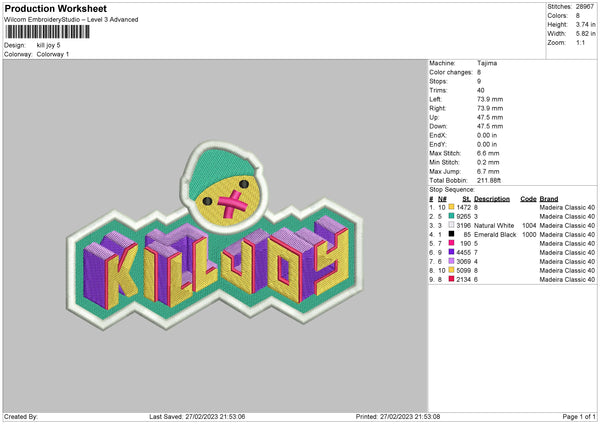
Task: Click the Natural White swatch in row 3
Action: (x=452, y=225)
